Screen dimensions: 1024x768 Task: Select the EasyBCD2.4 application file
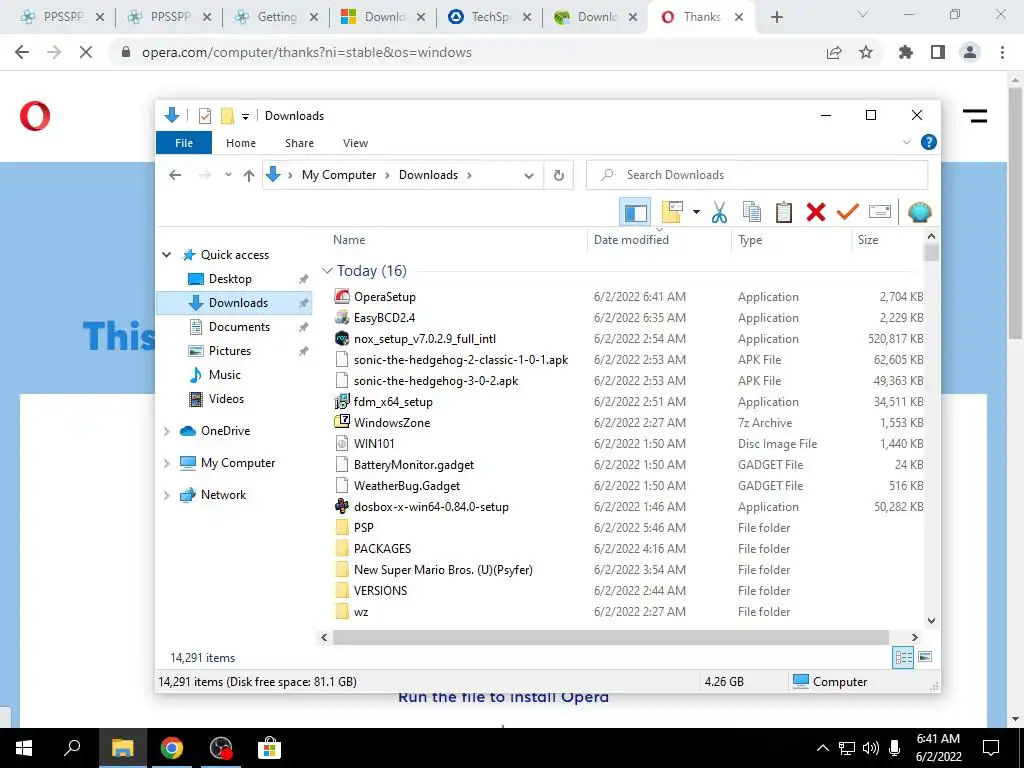point(384,317)
